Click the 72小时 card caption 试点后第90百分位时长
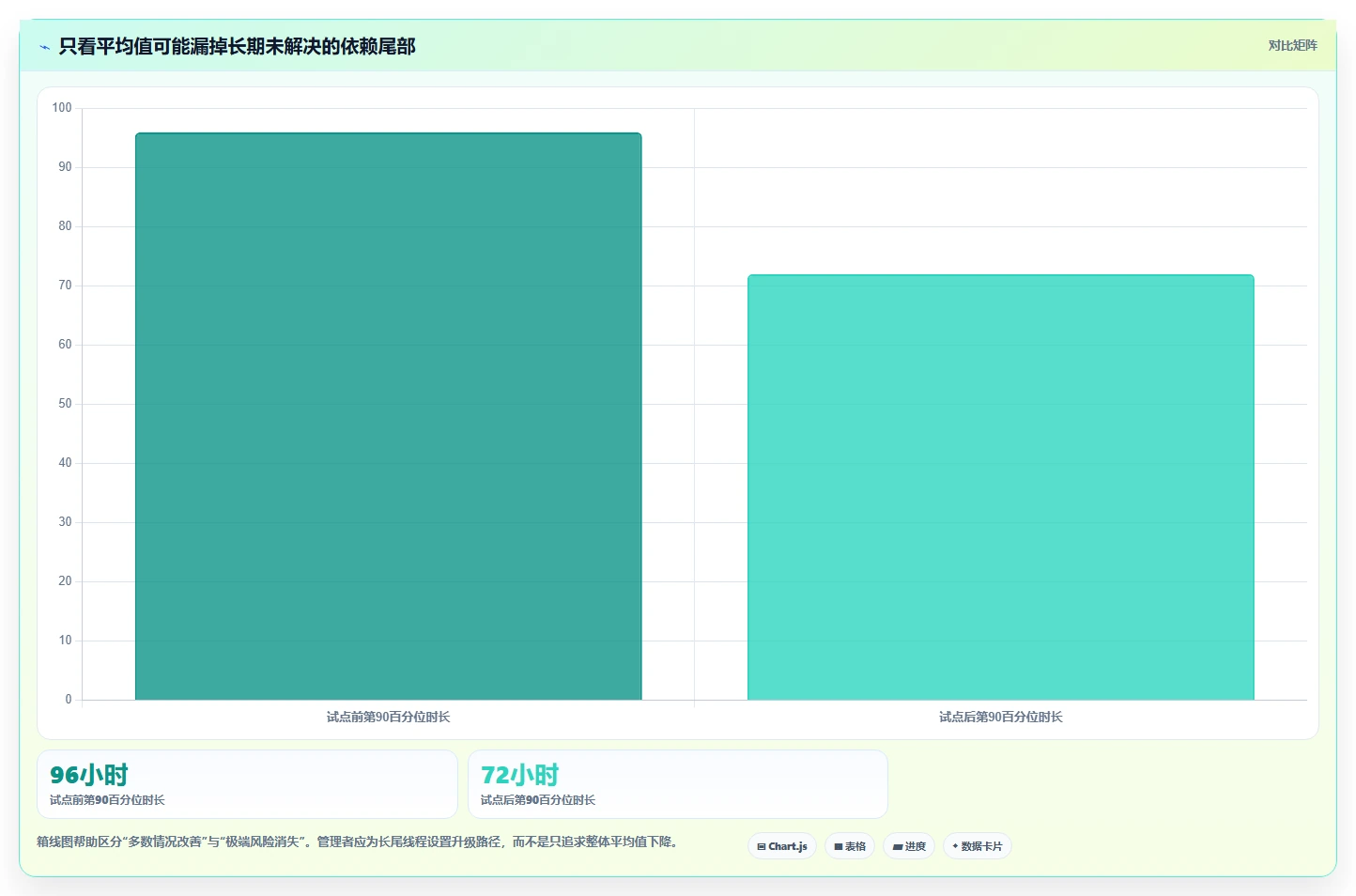Screen dimensions: 1356x896 538,800
